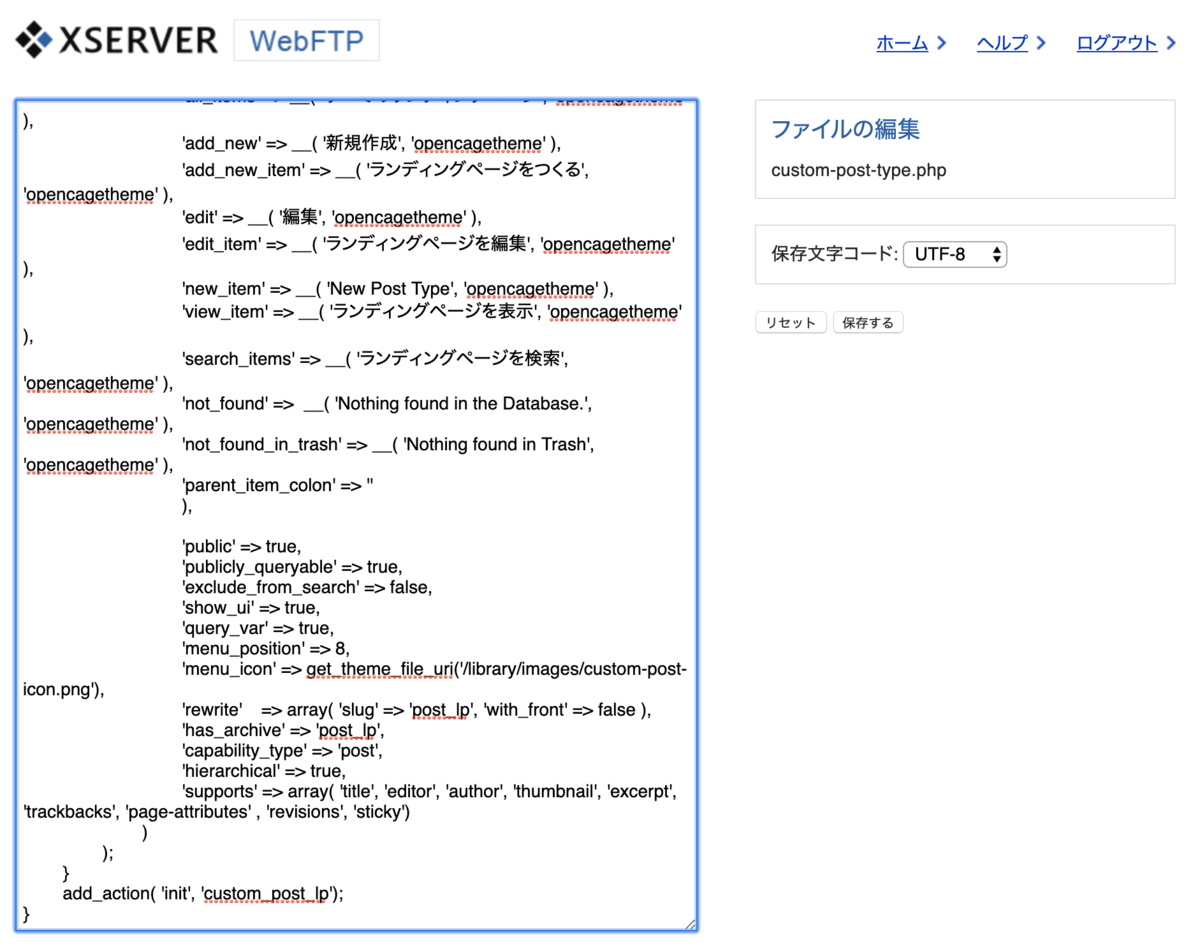Click the 'parent_item_colon' code line
Viewport: 1200px width, 951px height.
pyautogui.click(x=278, y=485)
